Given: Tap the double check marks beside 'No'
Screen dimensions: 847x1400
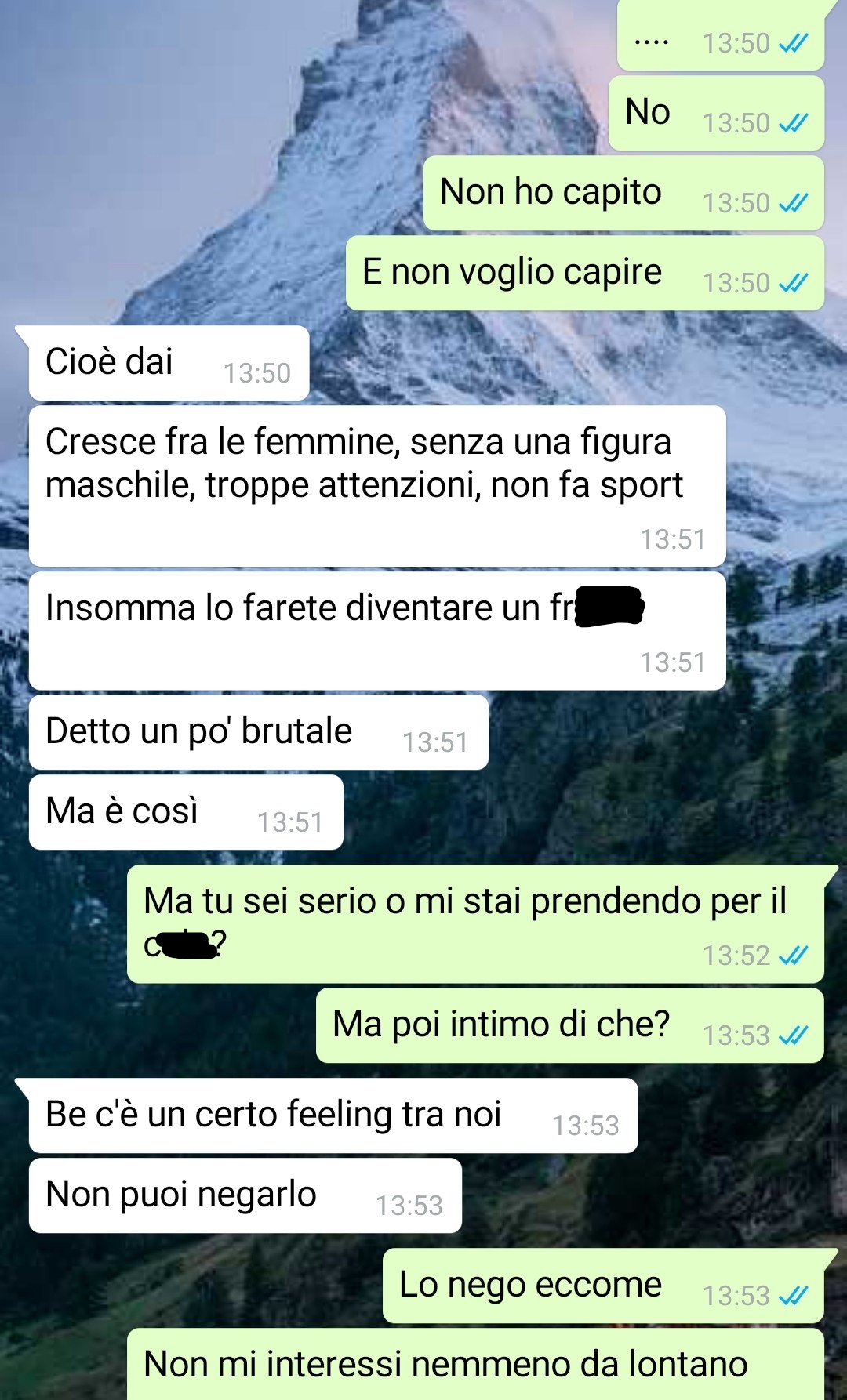Looking at the screenshot, I should 793,123.
